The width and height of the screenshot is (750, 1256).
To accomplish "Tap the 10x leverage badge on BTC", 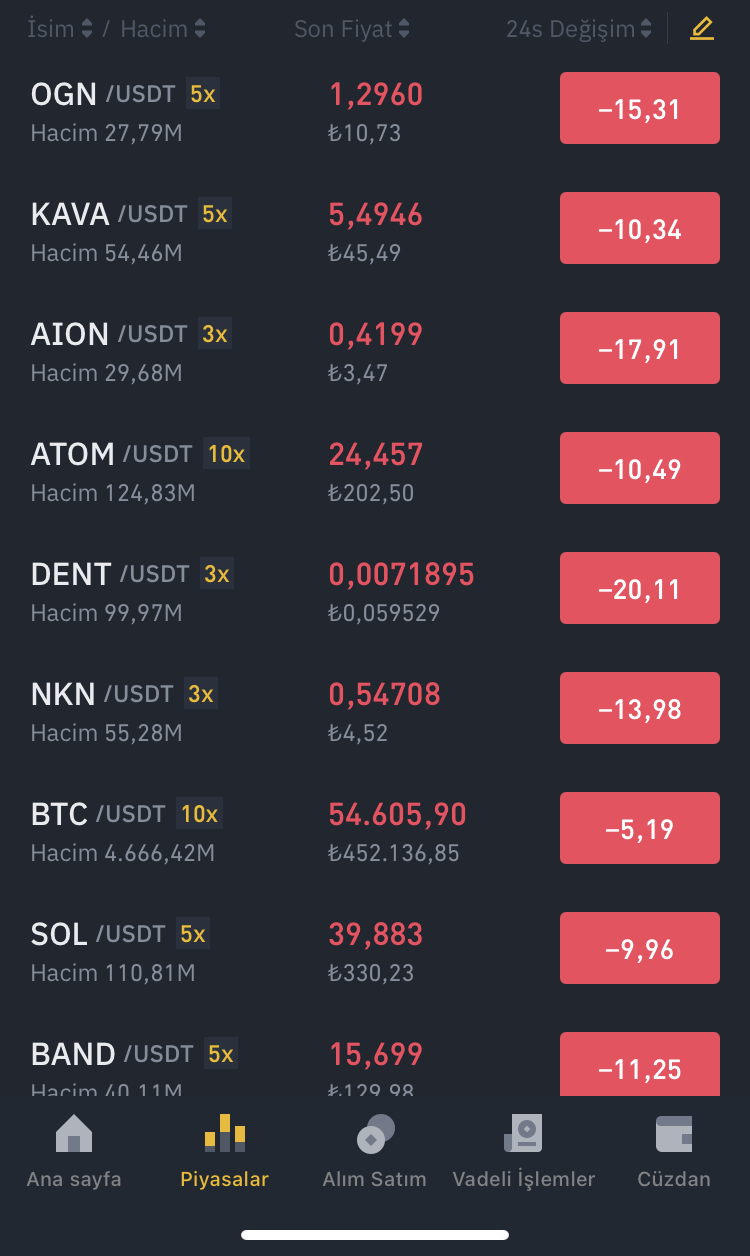I will [199, 814].
